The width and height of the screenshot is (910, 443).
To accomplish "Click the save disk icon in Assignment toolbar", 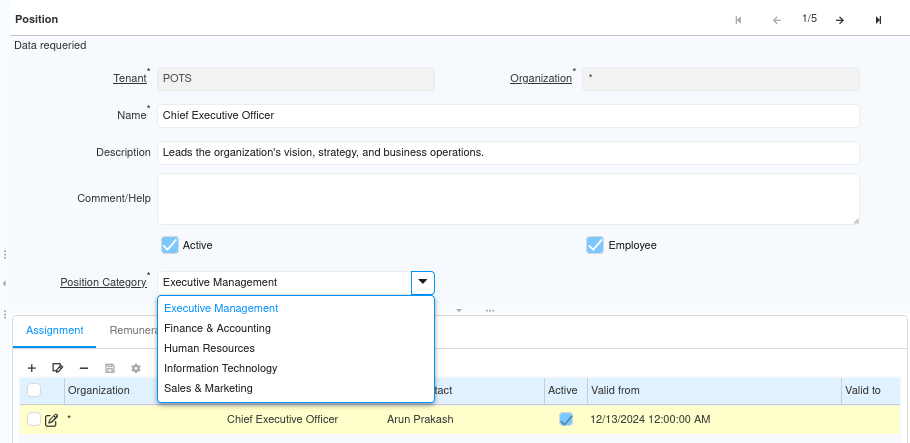I will (x=110, y=368).
